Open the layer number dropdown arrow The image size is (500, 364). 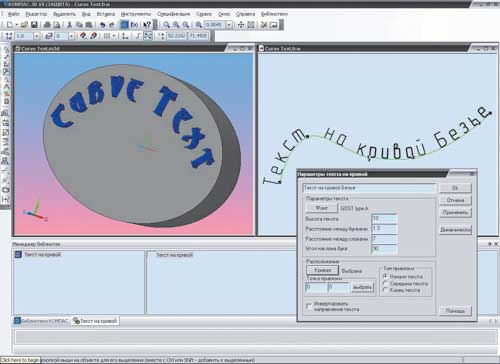click(x=71, y=35)
